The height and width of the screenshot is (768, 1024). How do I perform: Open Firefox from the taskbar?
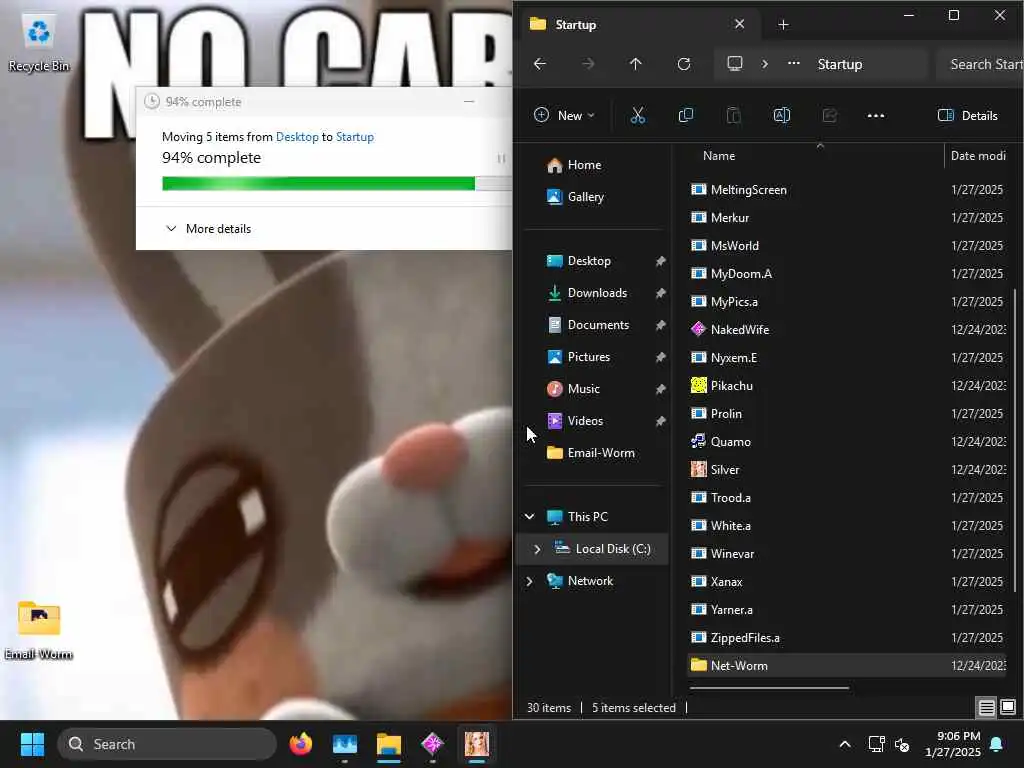[x=300, y=744]
